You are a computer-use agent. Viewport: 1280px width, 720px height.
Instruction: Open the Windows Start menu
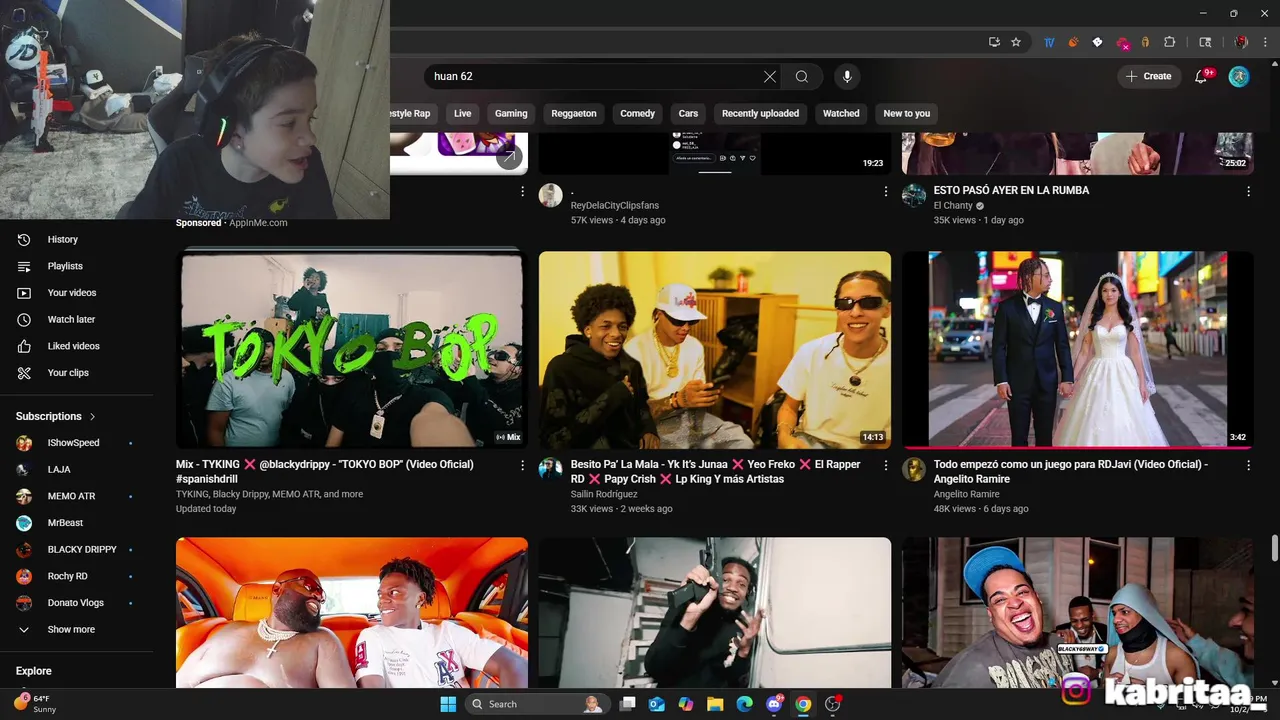pyautogui.click(x=448, y=704)
